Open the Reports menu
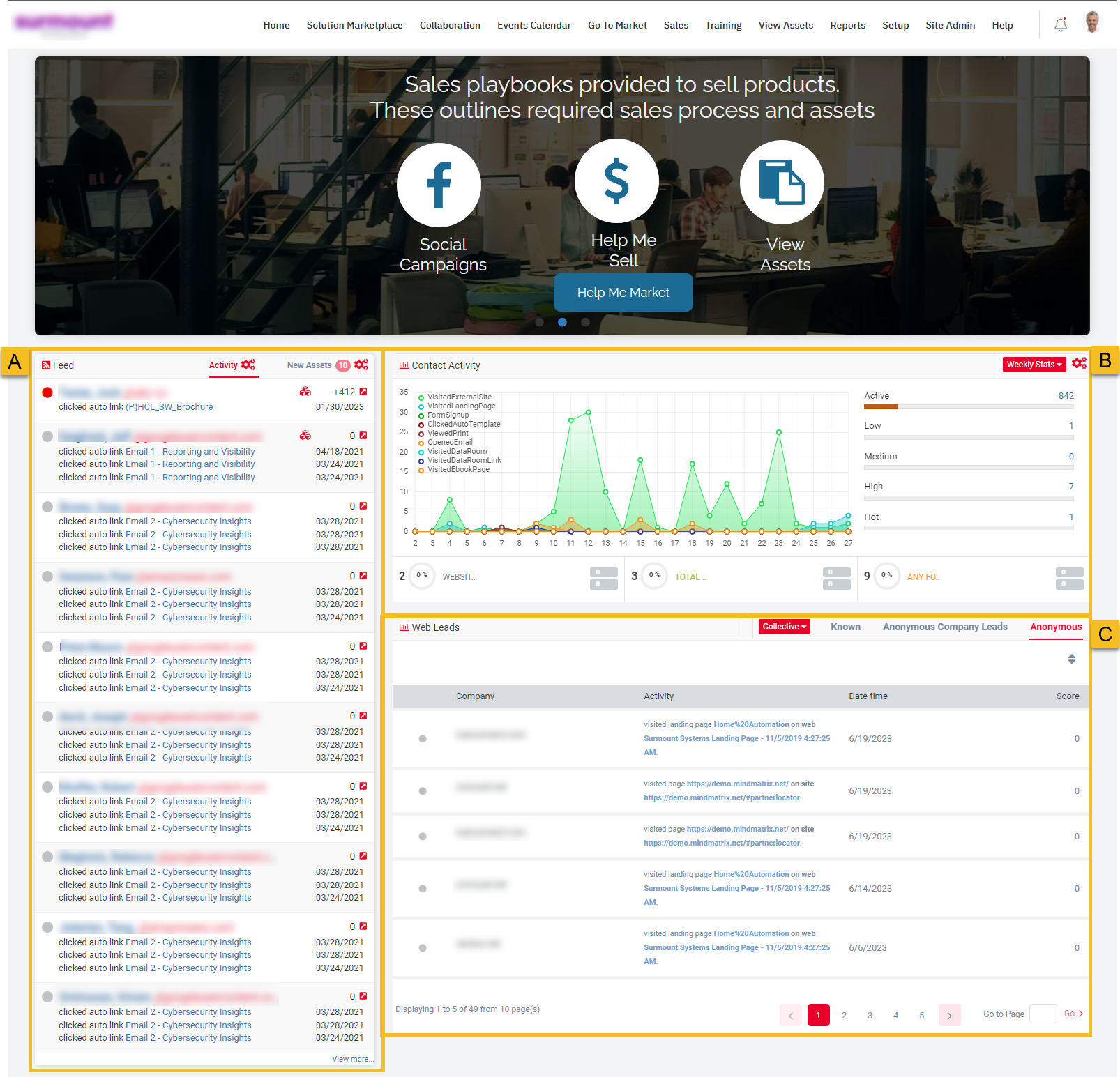Viewport: 1120px width, 1077px height. 847,25
